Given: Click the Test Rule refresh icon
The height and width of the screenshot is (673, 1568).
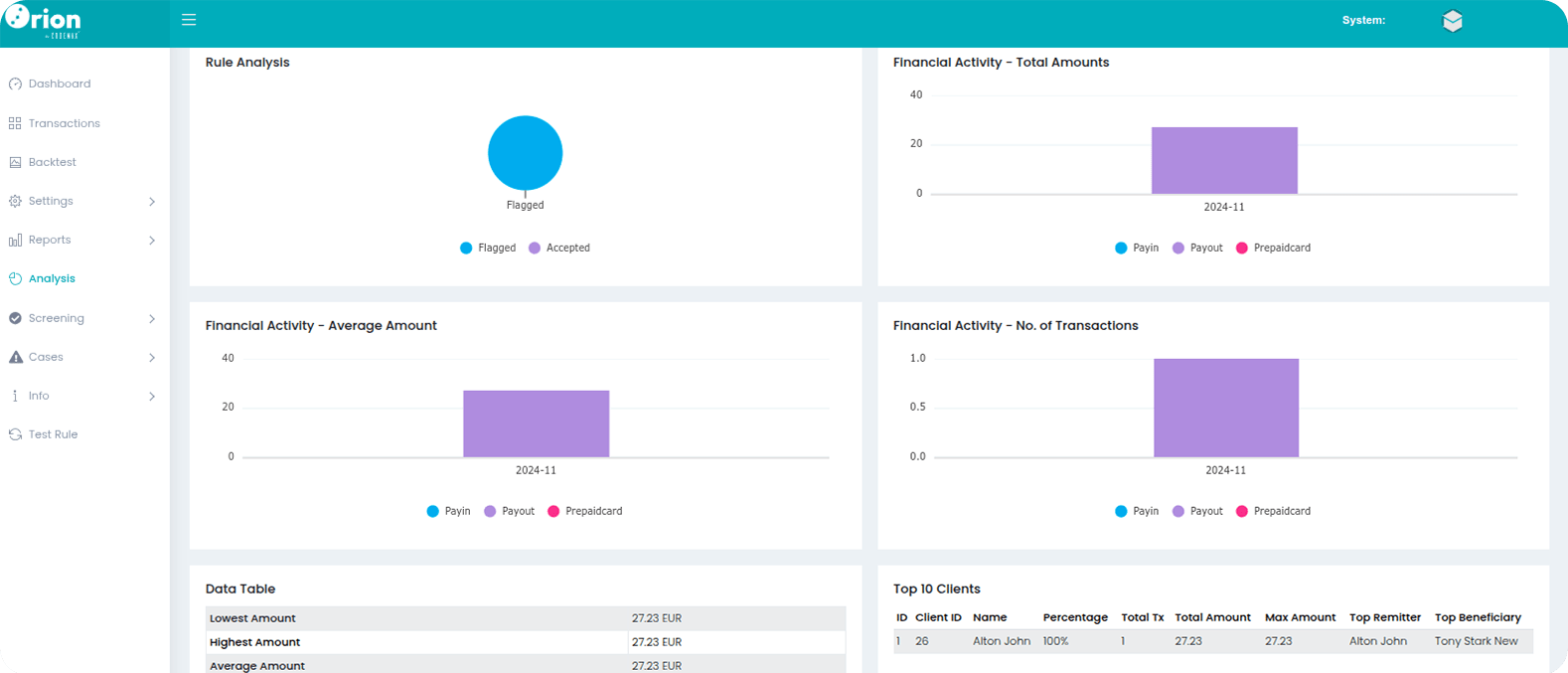Looking at the screenshot, I should [x=15, y=434].
